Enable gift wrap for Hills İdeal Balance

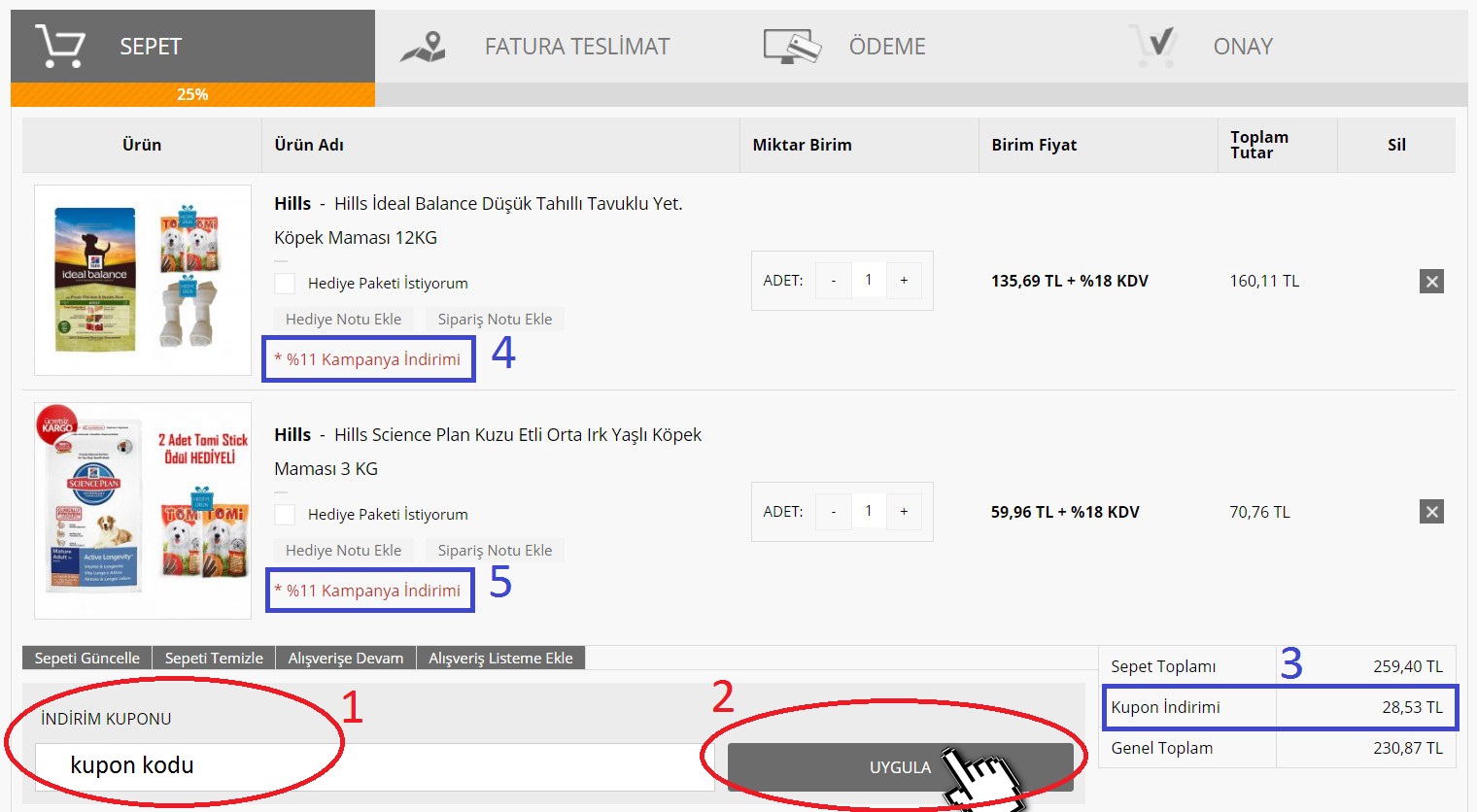tap(285, 283)
